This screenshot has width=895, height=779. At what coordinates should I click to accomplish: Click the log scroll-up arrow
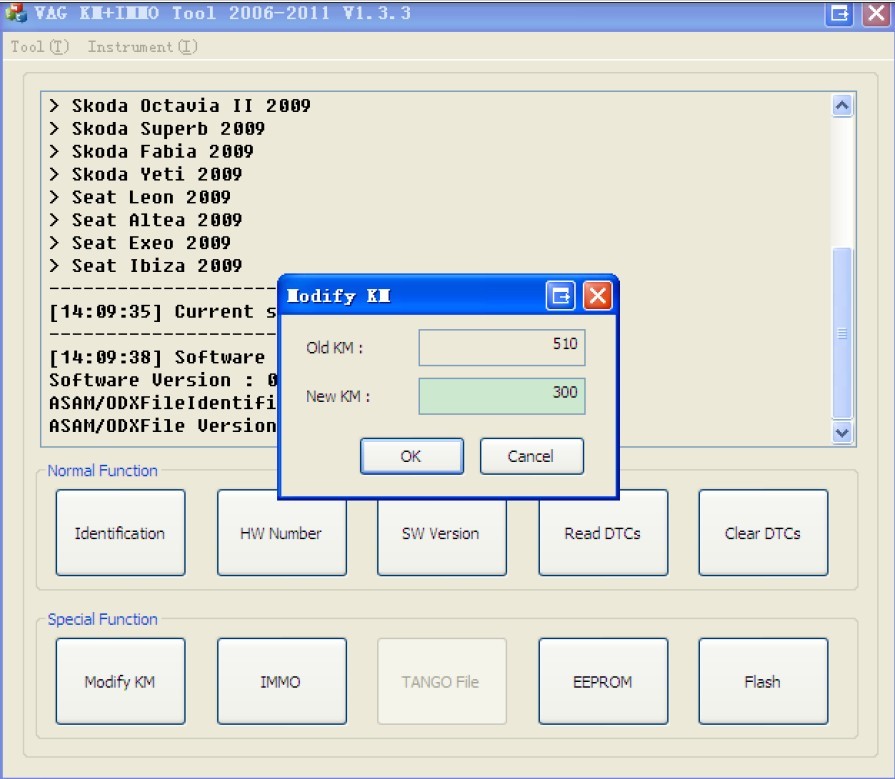[842, 106]
